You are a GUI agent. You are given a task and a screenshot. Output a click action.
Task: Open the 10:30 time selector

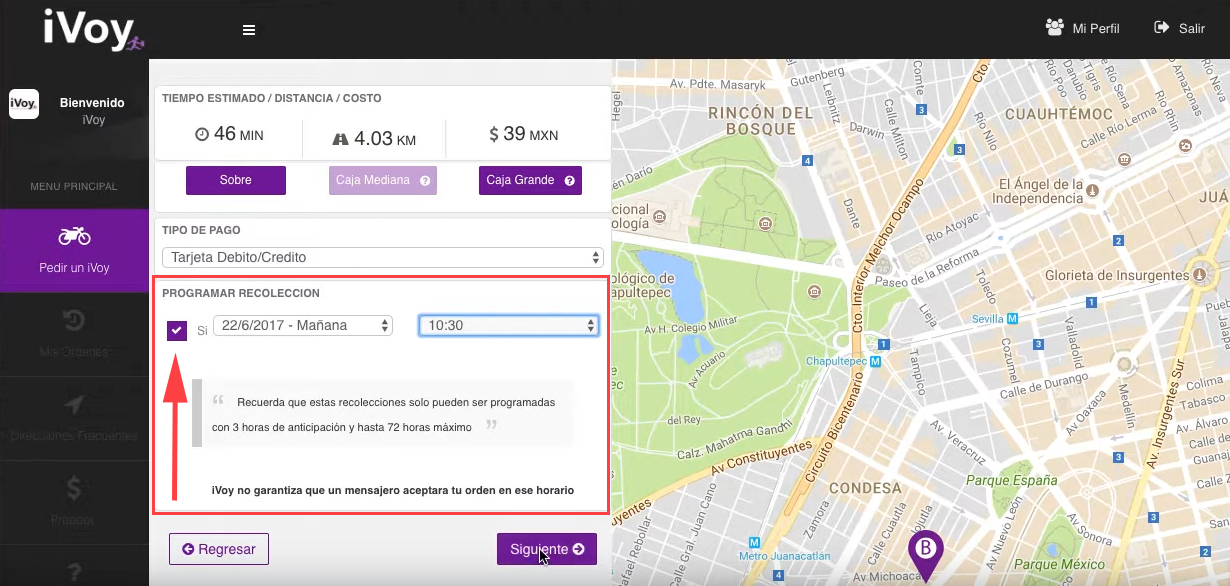point(508,324)
